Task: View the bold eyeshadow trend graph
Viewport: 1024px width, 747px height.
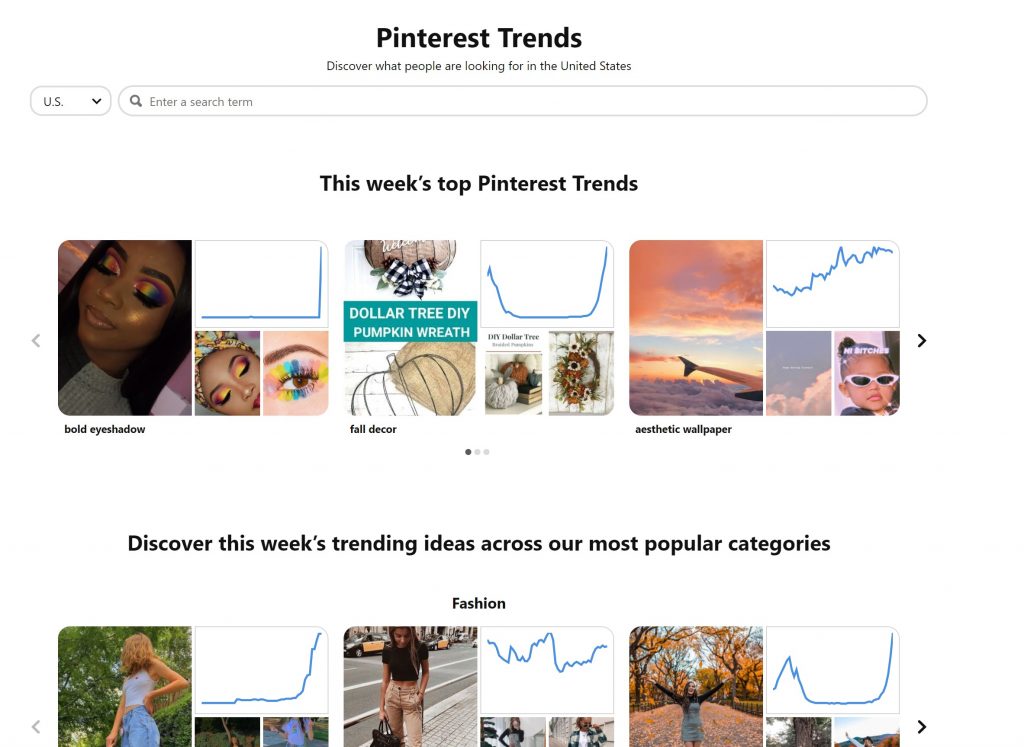Action: tap(261, 284)
